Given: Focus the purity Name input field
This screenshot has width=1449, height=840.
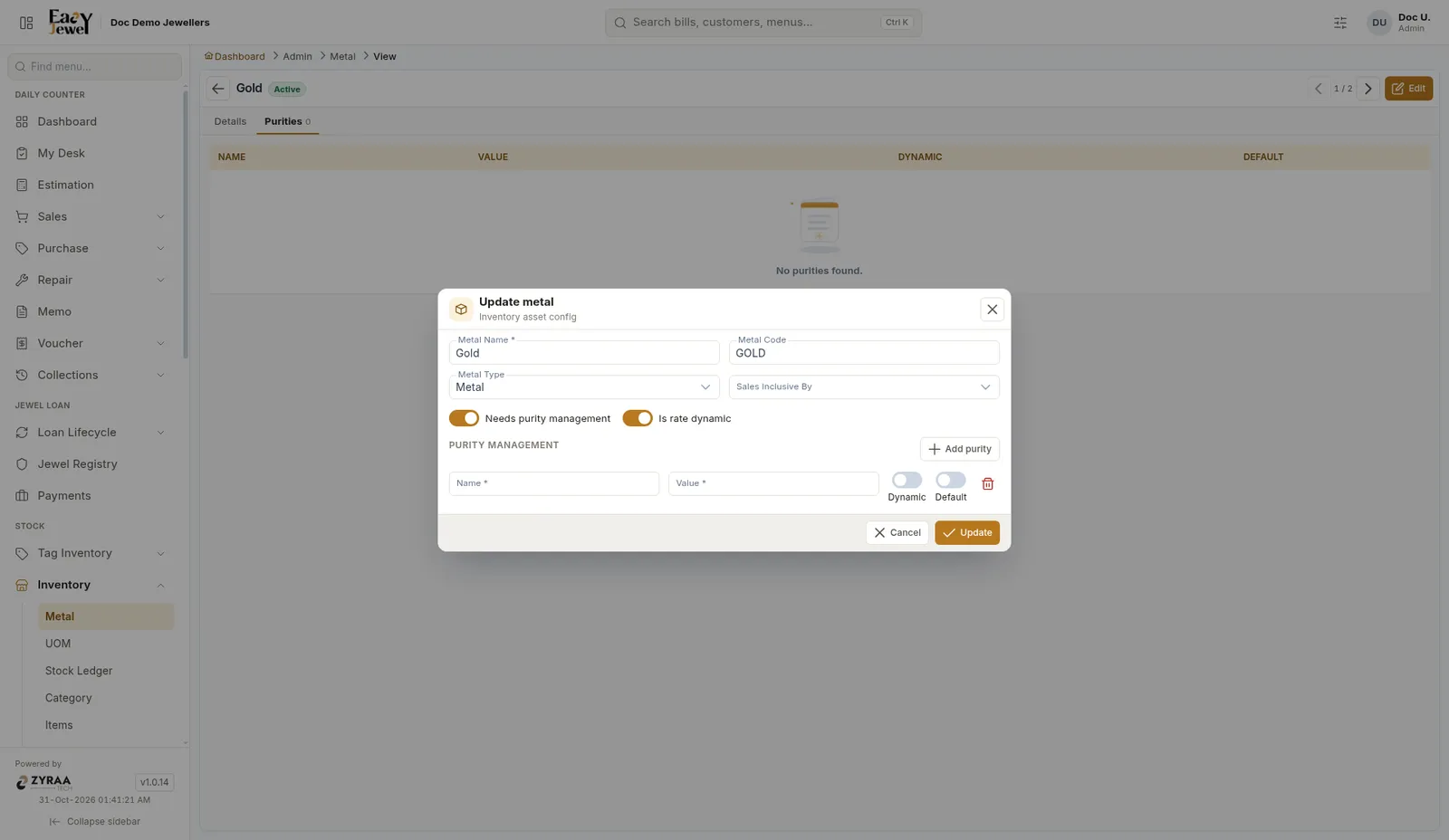Looking at the screenshot, I should tap(554, 483).
